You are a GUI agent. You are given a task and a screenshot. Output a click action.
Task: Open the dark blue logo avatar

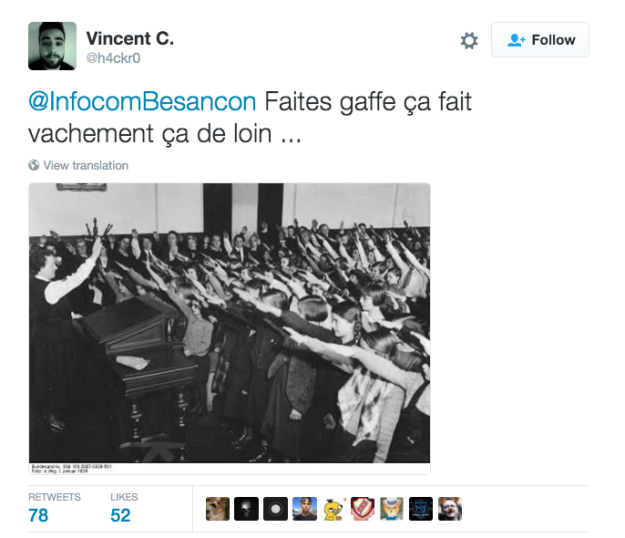point(421,509)
